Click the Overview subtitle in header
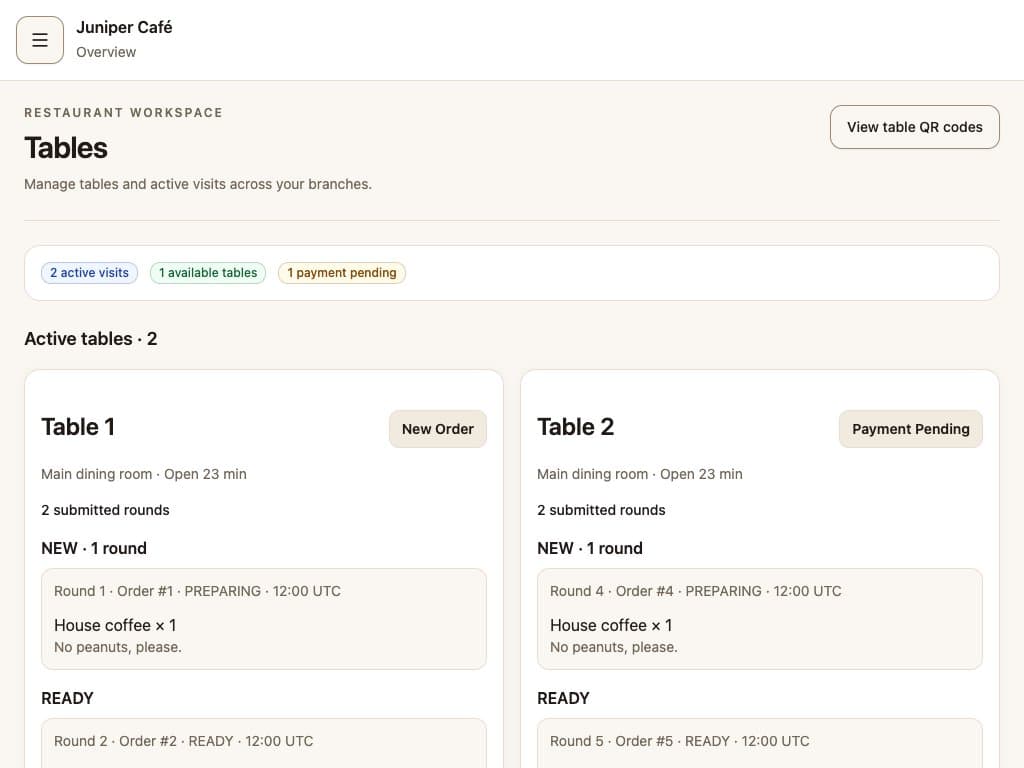The height and width of the screenshot is (768, 1024). click(x=106, y=52)
